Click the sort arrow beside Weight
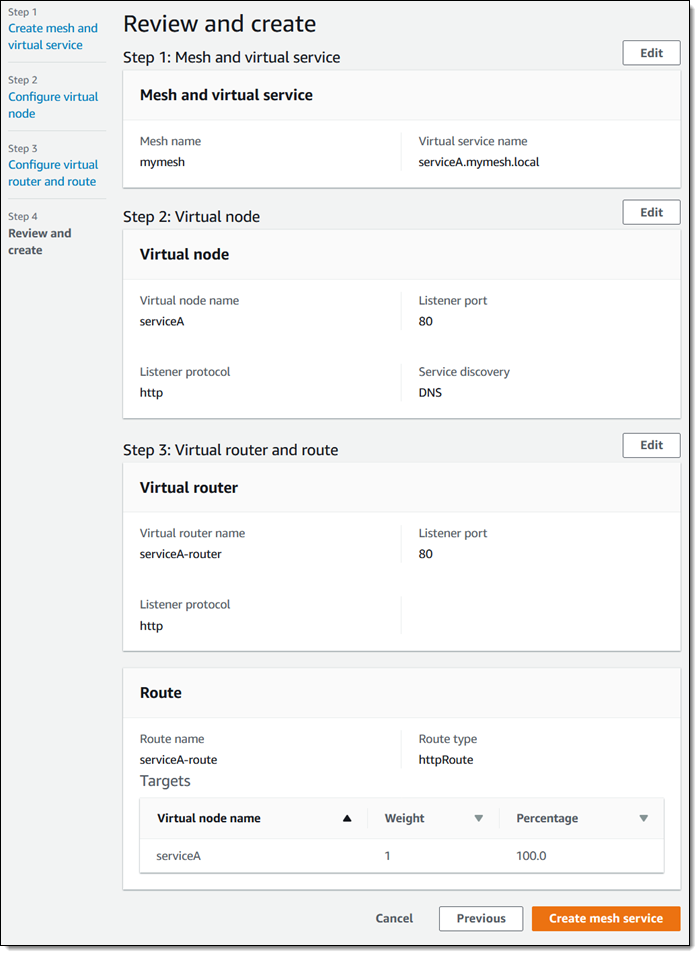Image resolution: width=700 pixels, height=956 pixels. point(478,818)
